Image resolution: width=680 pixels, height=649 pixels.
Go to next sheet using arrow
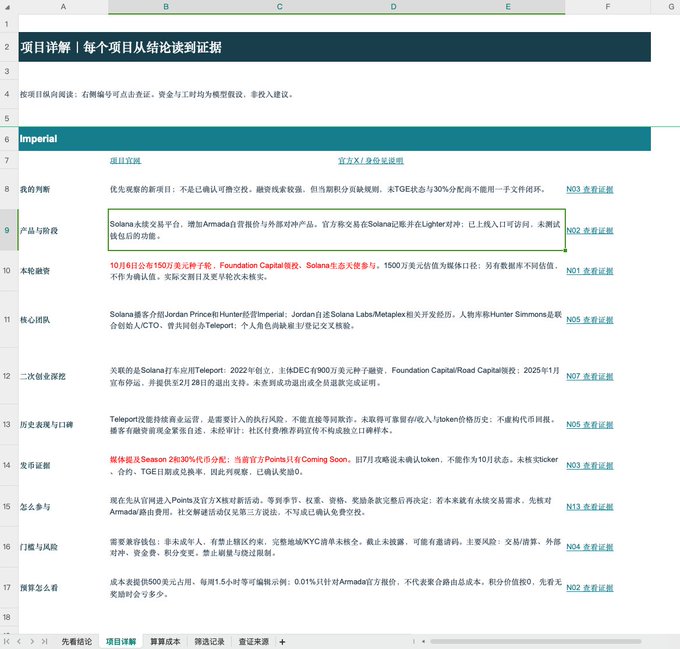tap(32, 642)
